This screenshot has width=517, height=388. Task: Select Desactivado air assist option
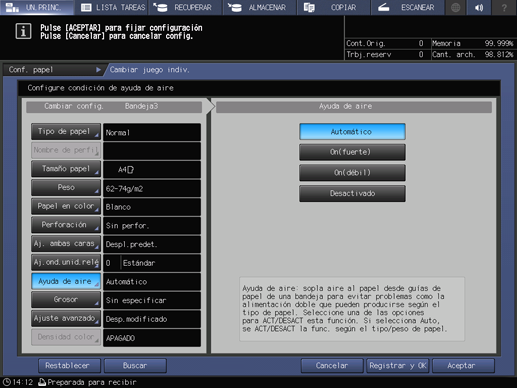click(352, 193)
